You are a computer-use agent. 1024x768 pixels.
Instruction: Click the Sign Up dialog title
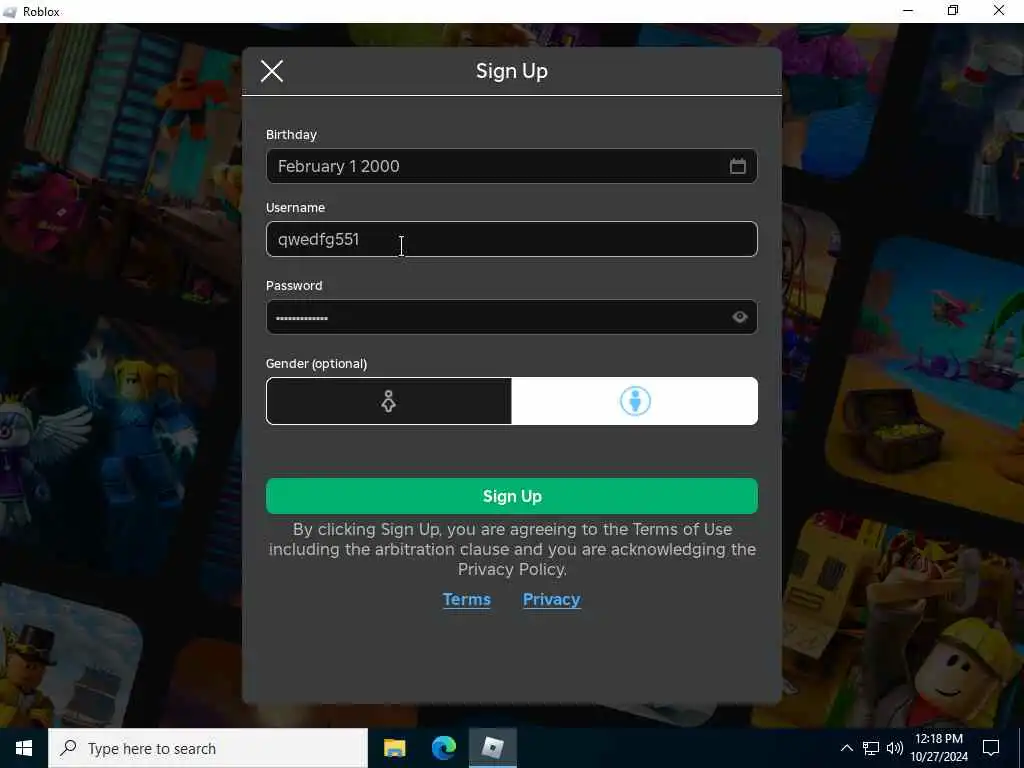511,71
